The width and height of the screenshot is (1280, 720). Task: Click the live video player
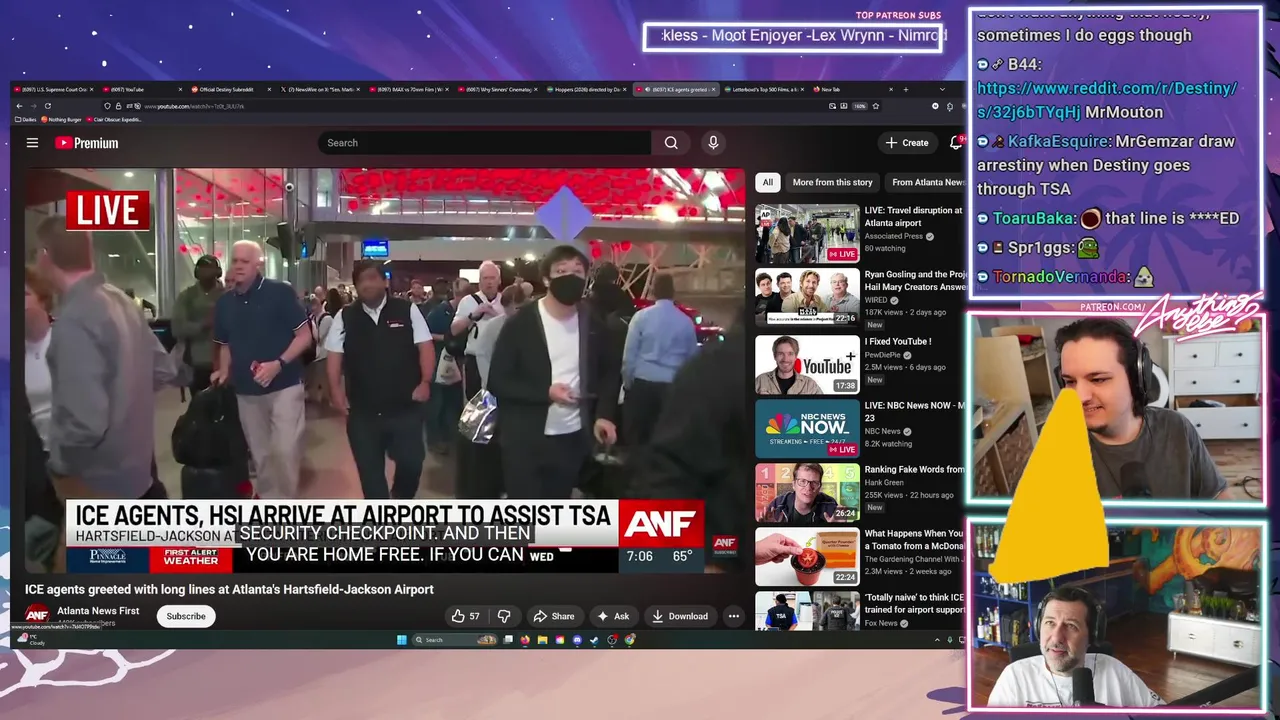(384, 370)
